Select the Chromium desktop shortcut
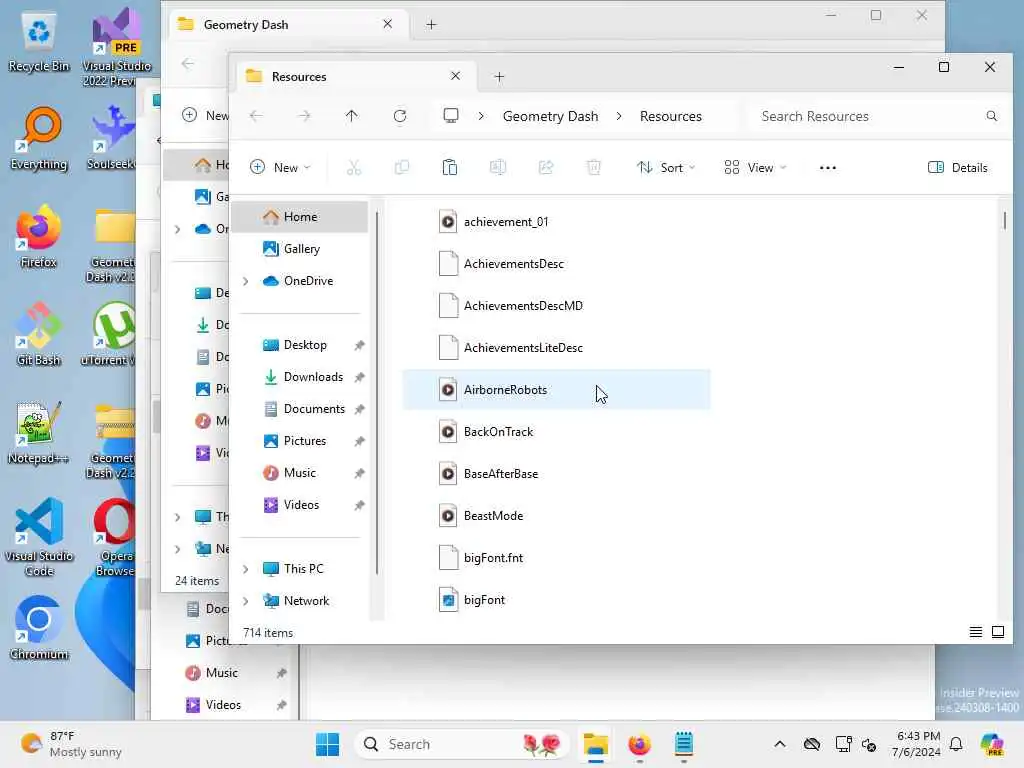 click(39, 628)
